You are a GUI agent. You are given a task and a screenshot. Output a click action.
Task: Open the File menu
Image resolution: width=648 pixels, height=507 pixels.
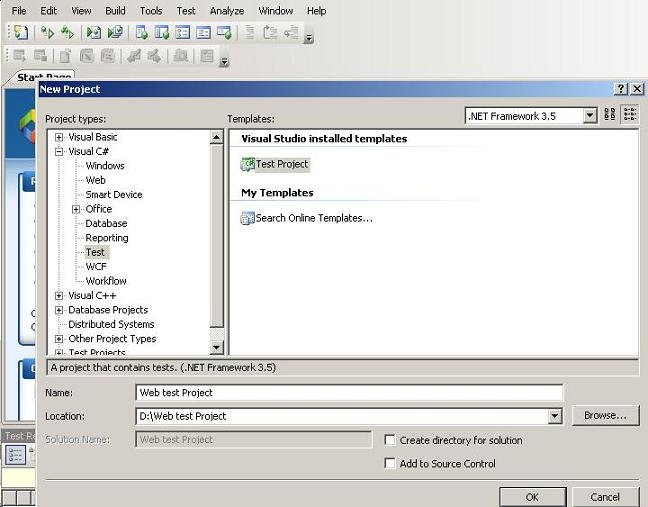point(19,11)
